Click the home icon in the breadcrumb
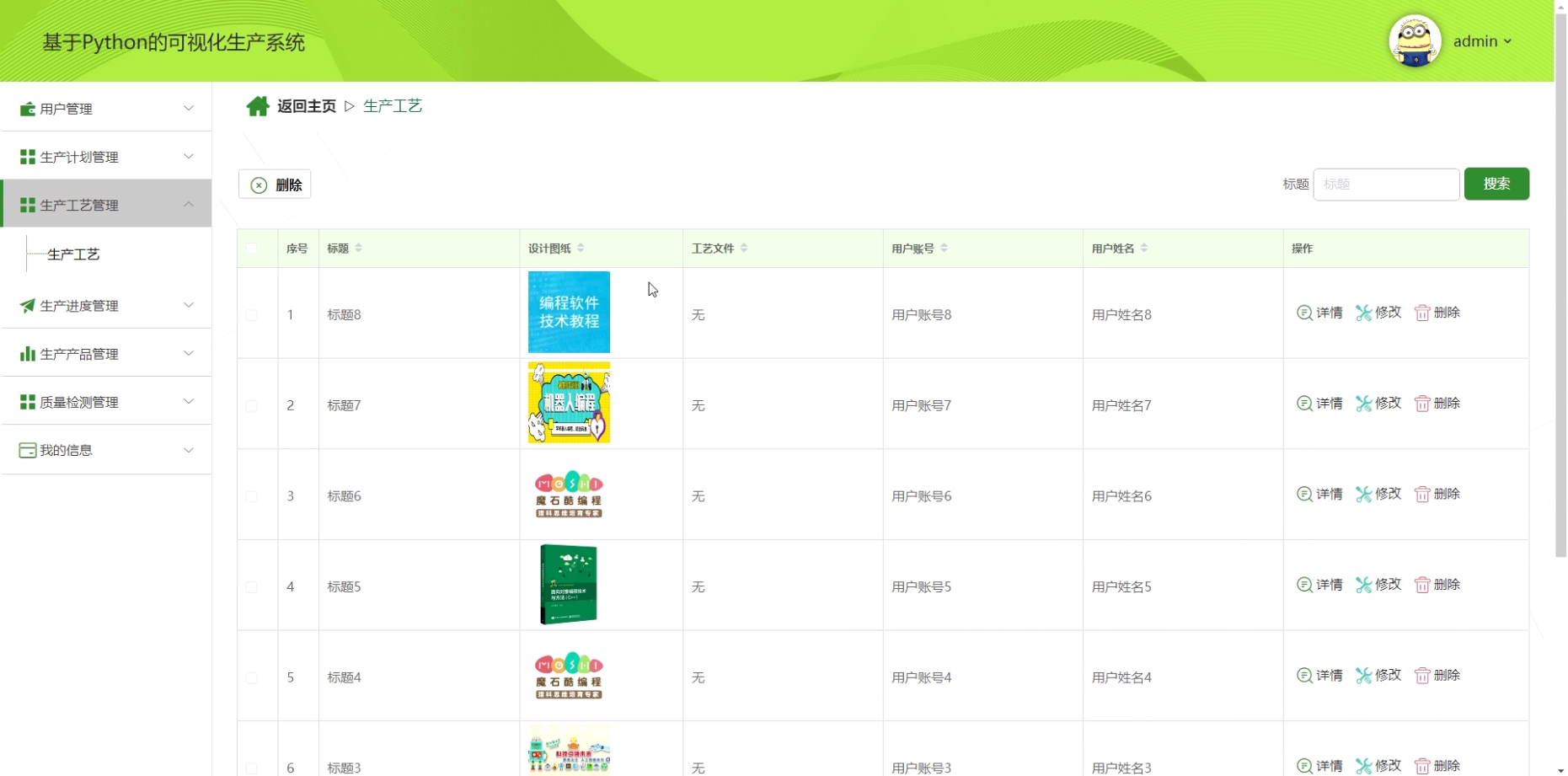The height and width of the screenshot is (776, 1568). tap(257, 106)
